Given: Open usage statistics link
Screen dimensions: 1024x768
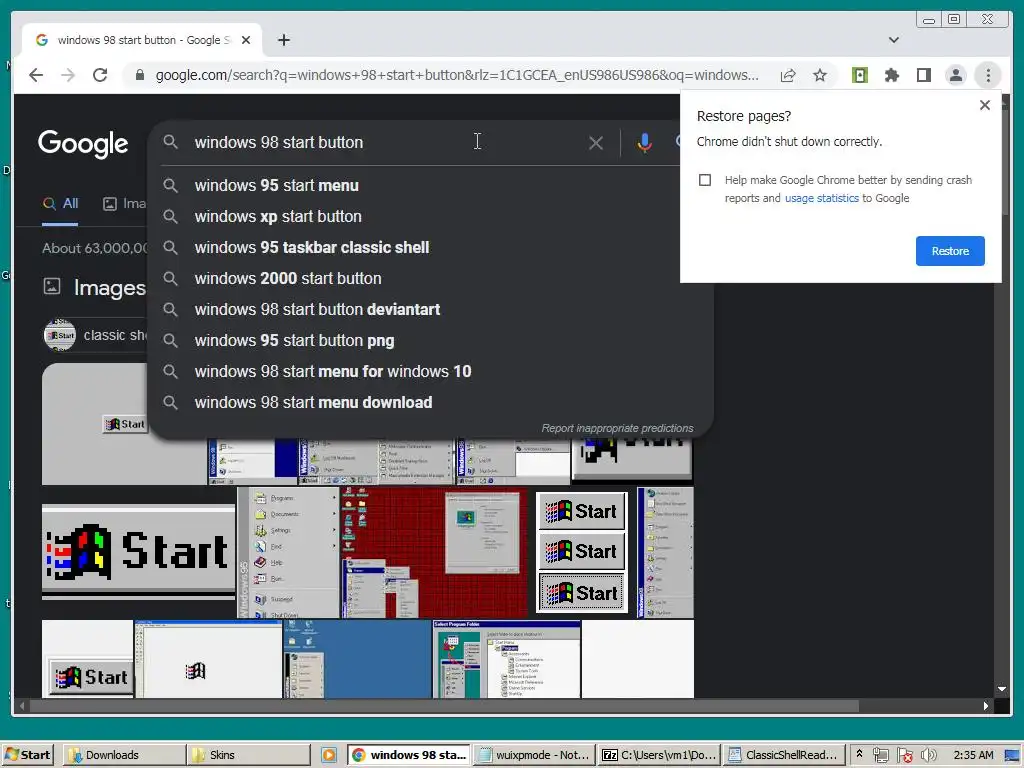Looking at the screenshot, I should point(822,199).
